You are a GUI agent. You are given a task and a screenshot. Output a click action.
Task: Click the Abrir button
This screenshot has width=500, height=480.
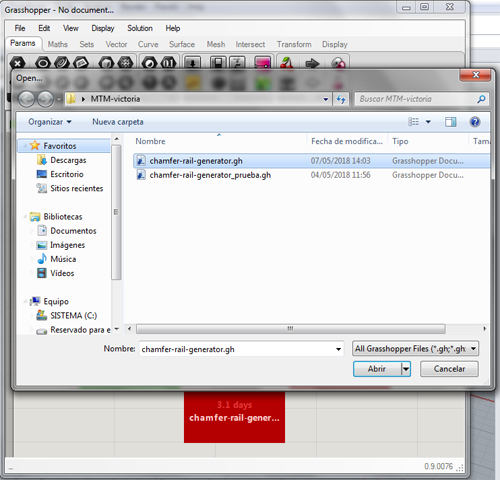377,369
